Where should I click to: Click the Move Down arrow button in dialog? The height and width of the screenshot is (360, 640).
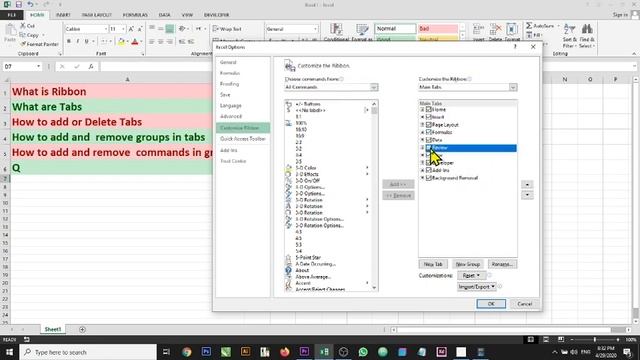pos(527,195)
